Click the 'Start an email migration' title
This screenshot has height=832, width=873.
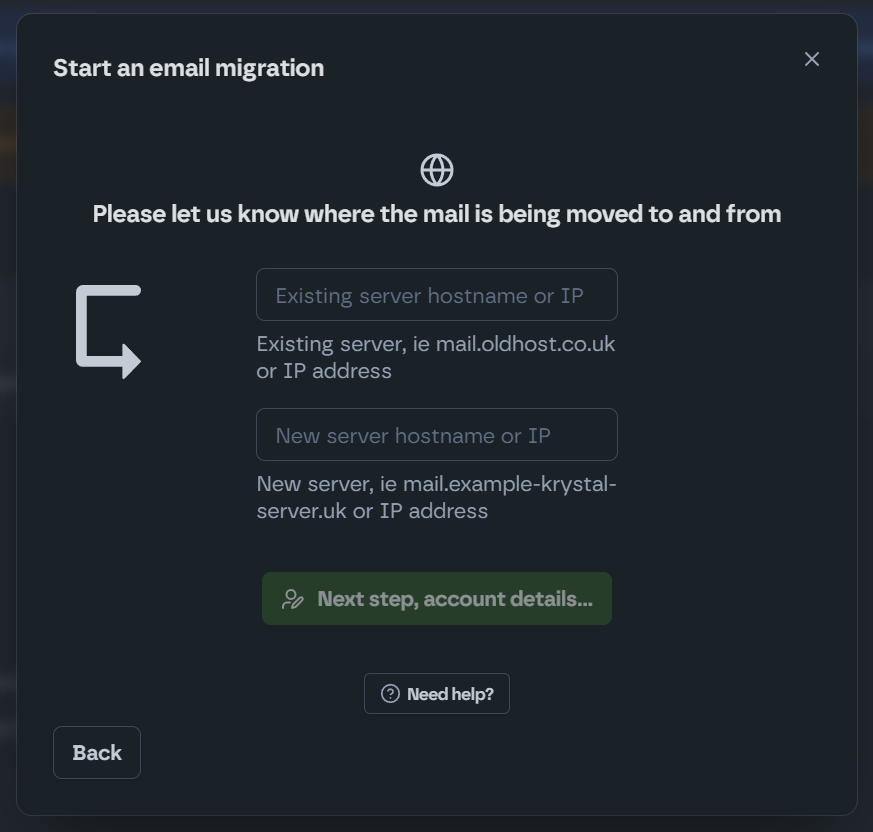click(x=188, y=68)
